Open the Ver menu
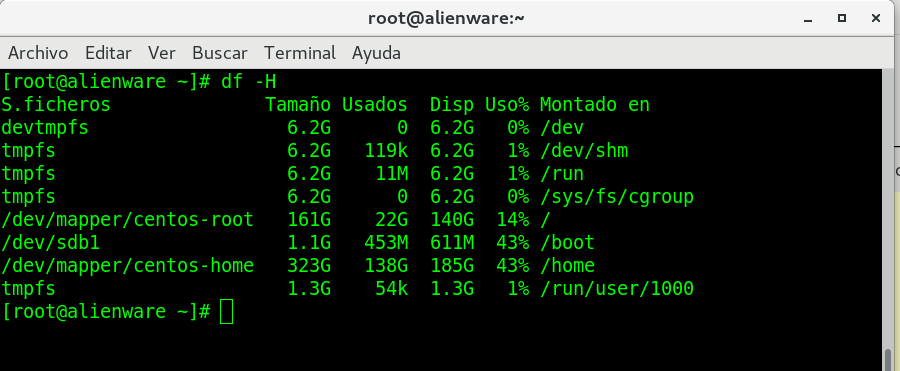Image resolution: width=900 pixels, height=371 pixels. [x=161, y=53]
